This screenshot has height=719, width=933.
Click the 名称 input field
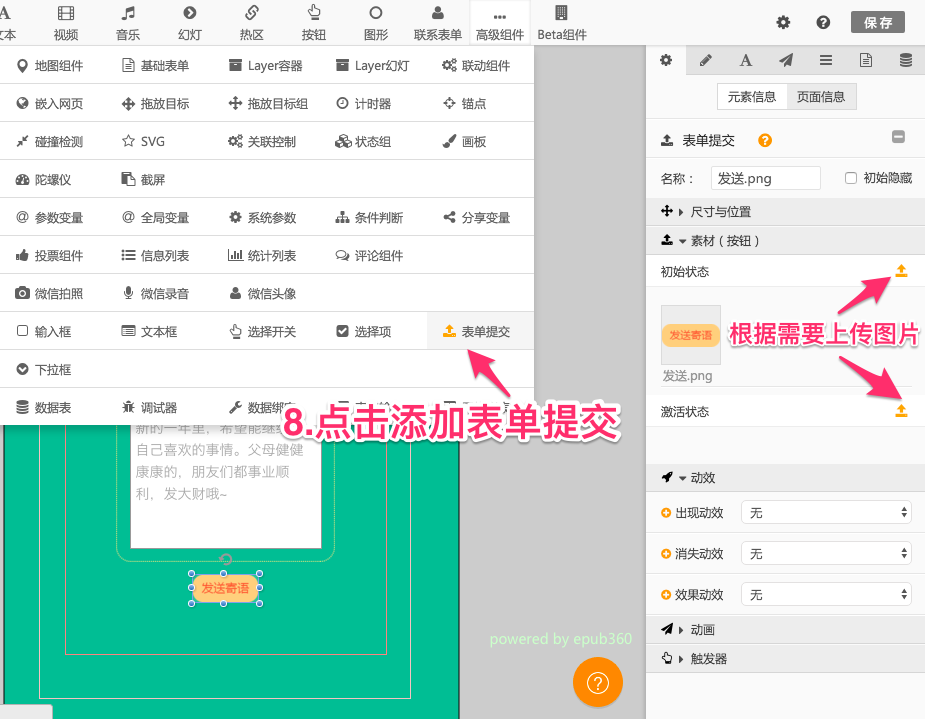(x=765, y=178)
